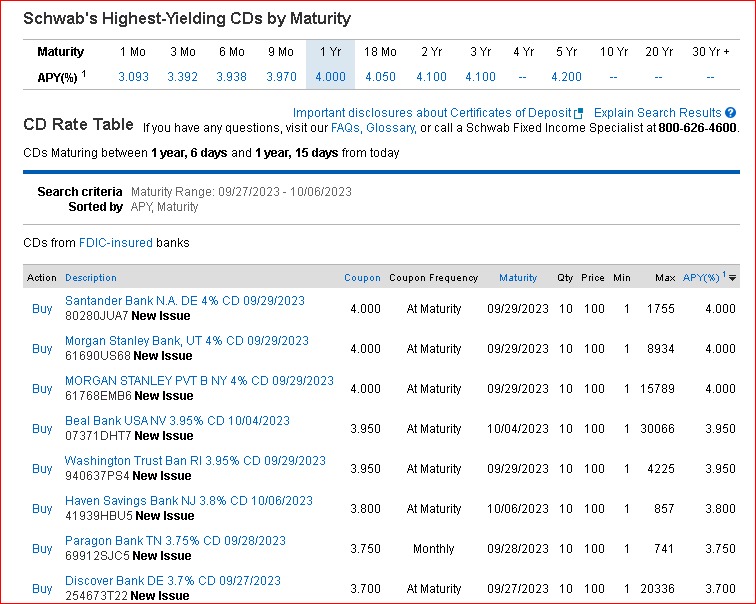Select the 3 Yr rate 4.100

click(x=480, y=77)
